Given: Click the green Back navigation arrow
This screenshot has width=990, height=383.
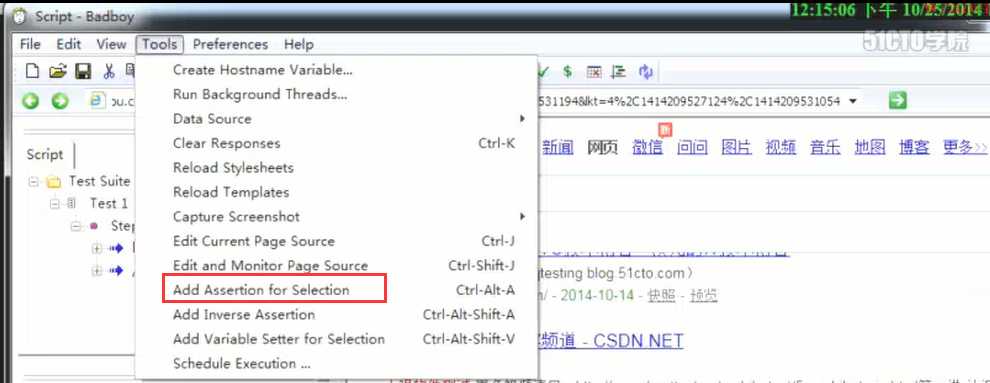Looking at the screenshot, I should pos(31,101).
